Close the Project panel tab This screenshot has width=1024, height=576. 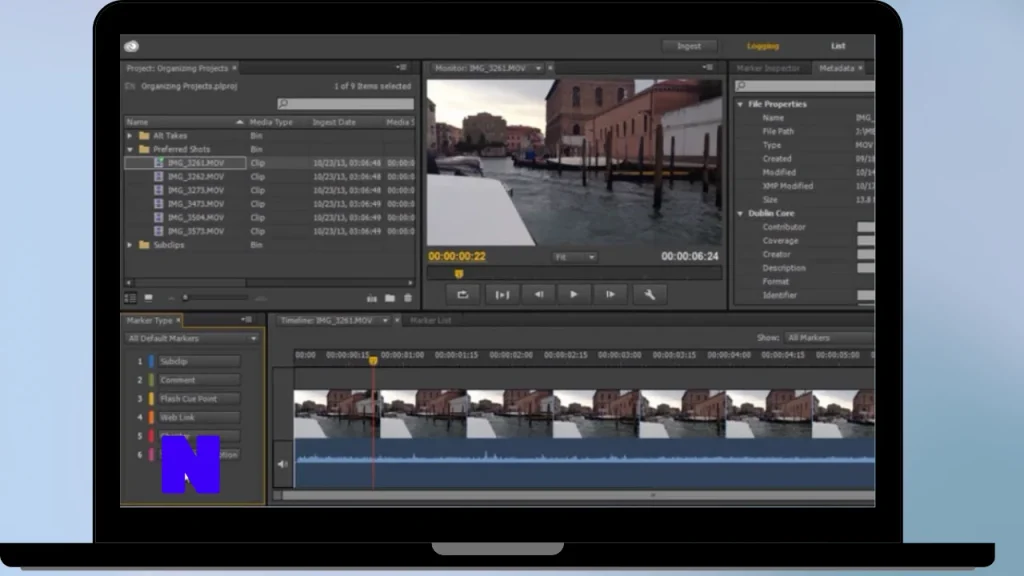(x=234, y=68)
